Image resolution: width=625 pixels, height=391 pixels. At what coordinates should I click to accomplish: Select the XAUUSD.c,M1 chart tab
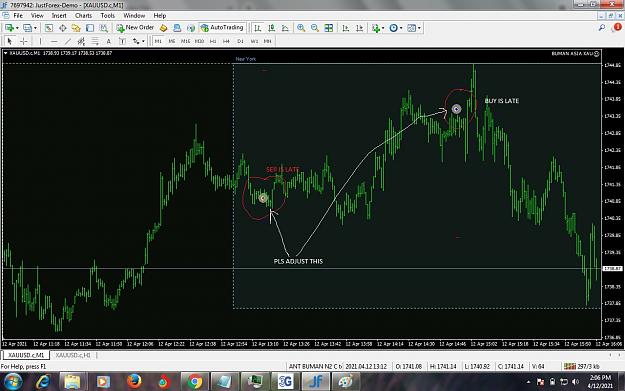click(26, 355)
